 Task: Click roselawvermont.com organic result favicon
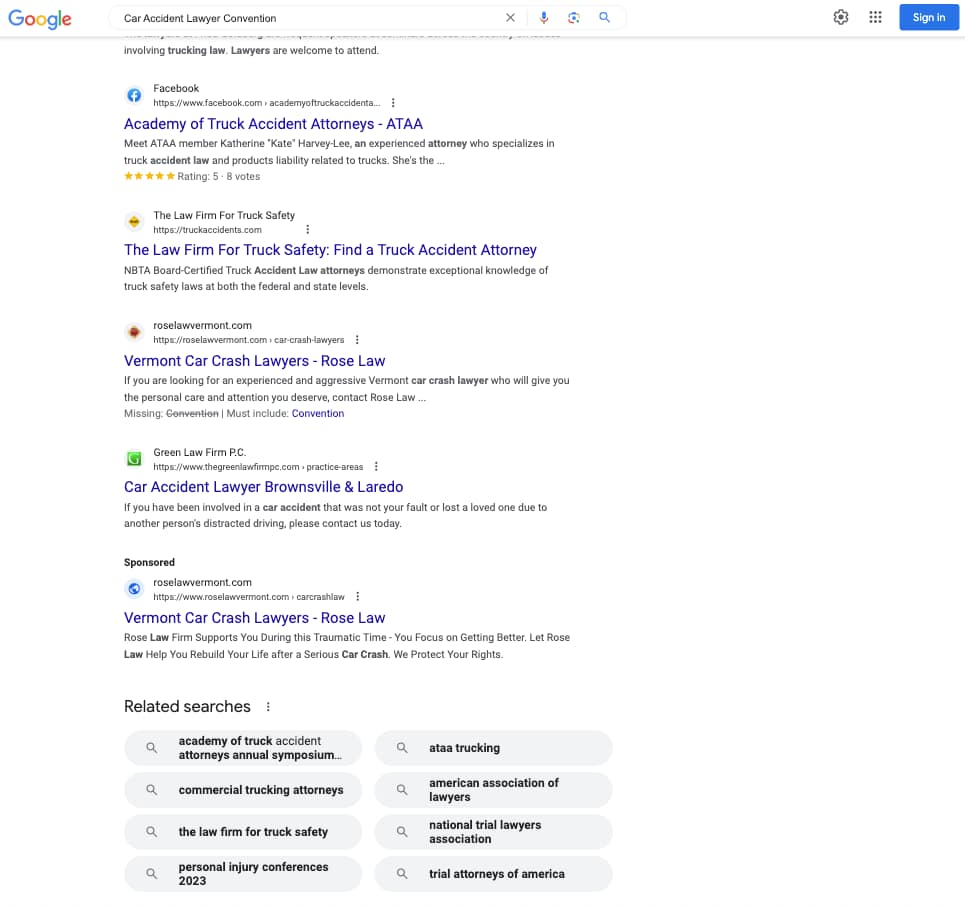(134, 332)
